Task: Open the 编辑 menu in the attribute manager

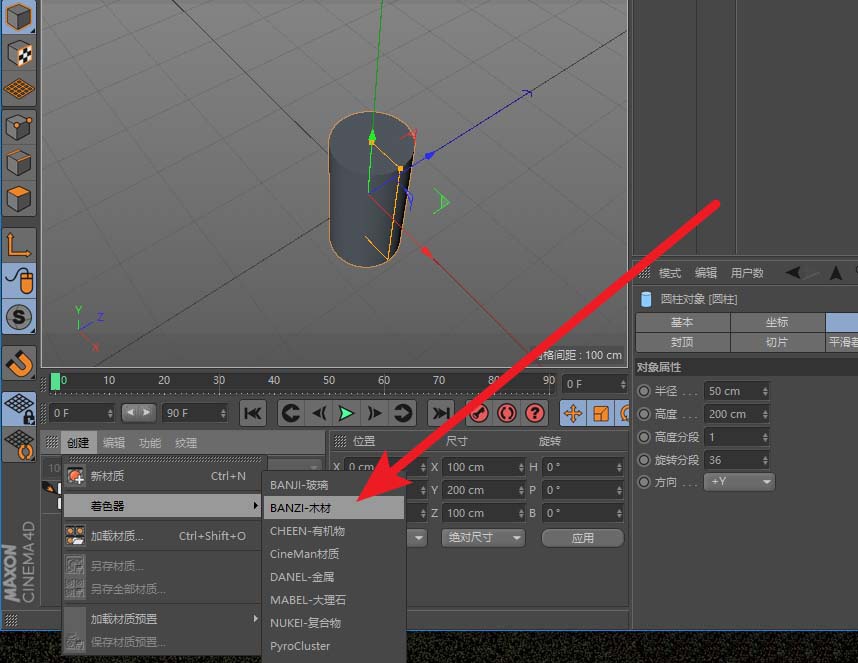Action: pyautogui.click(x=705, y=271)
